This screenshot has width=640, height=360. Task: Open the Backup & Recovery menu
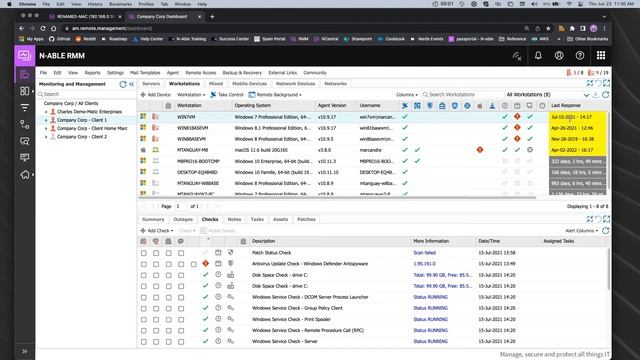click(x=242, y=73)
